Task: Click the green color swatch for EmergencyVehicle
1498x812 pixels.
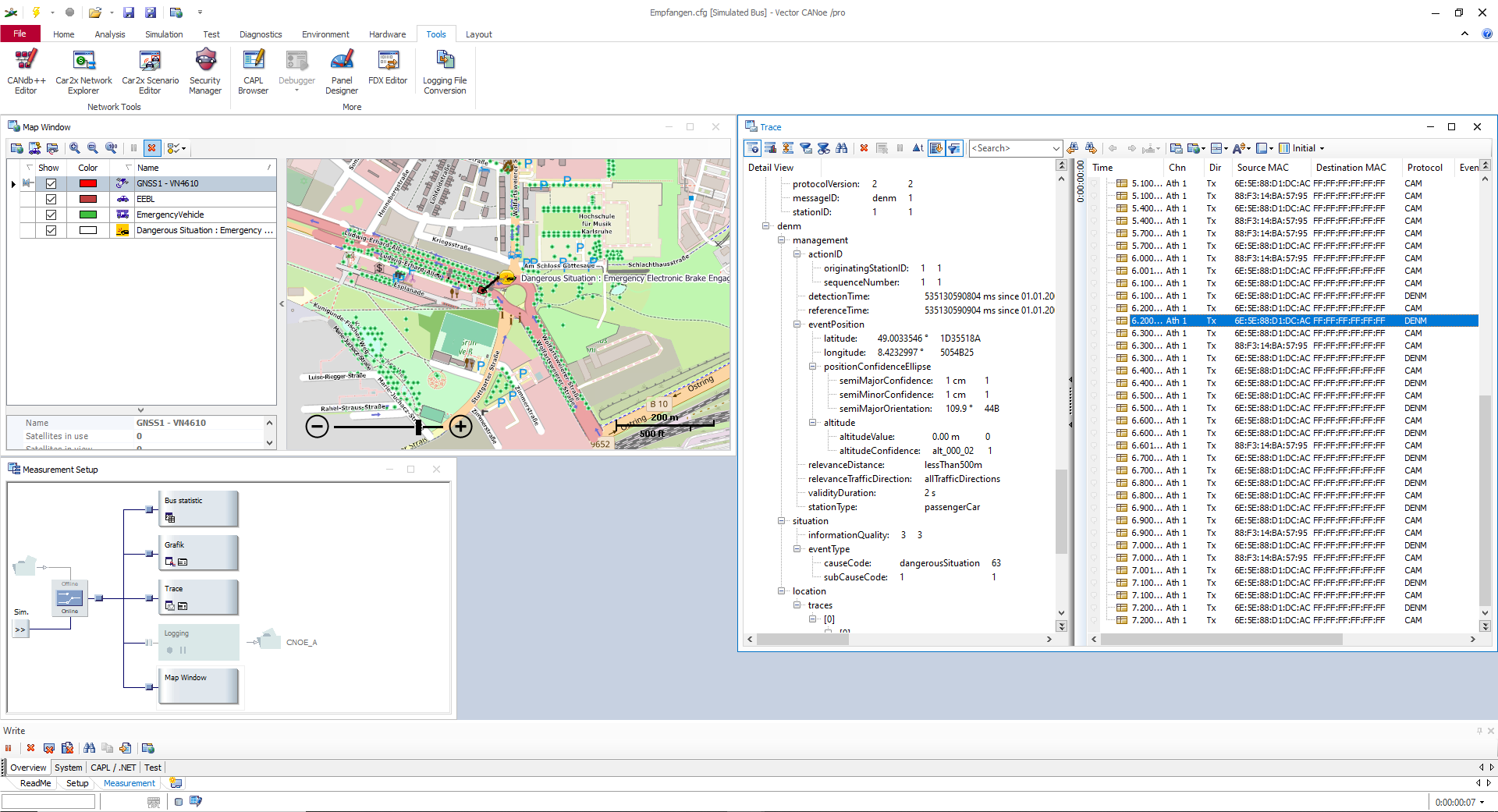Action: pos(88,215)
